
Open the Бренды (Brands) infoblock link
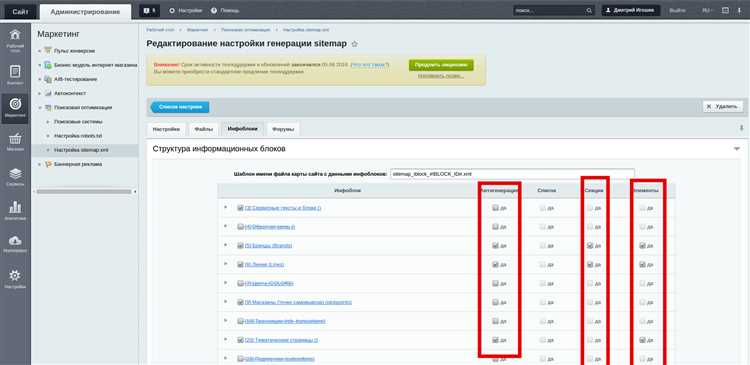268,245
